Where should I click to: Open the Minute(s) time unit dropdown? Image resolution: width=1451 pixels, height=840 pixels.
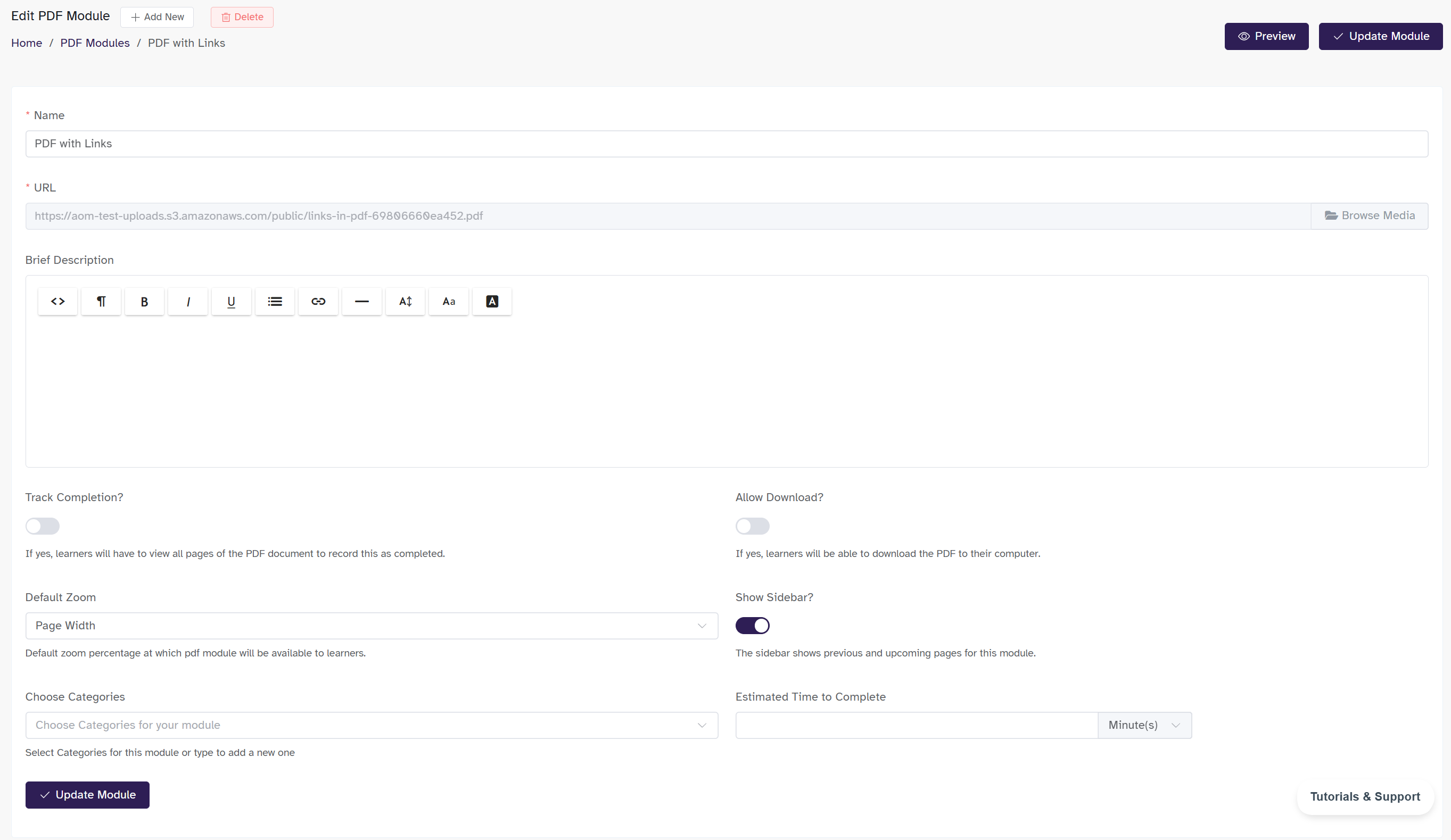click(x=1144, y=725)
